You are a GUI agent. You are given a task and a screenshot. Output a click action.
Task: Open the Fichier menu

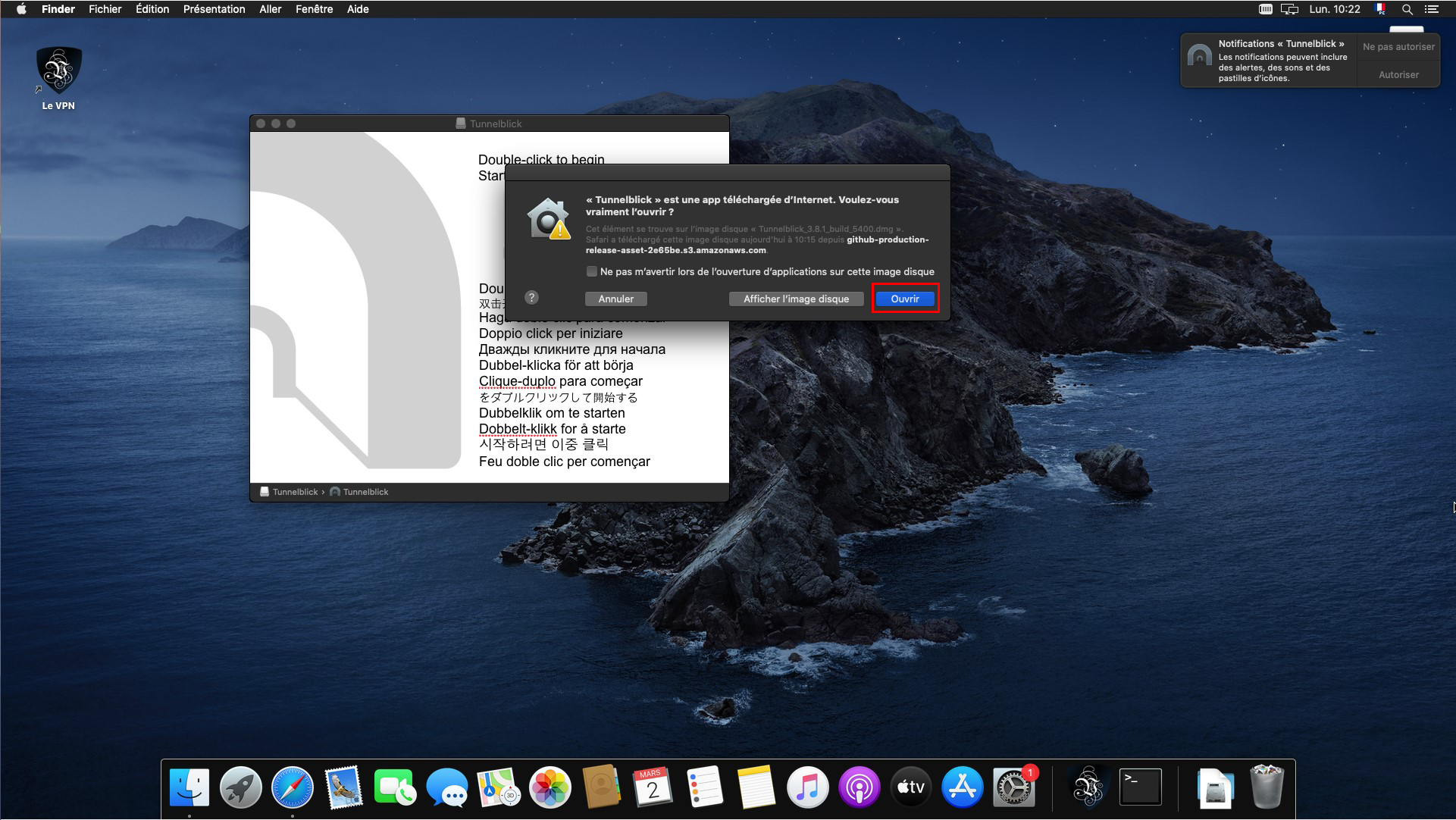[x=105, y=9]
